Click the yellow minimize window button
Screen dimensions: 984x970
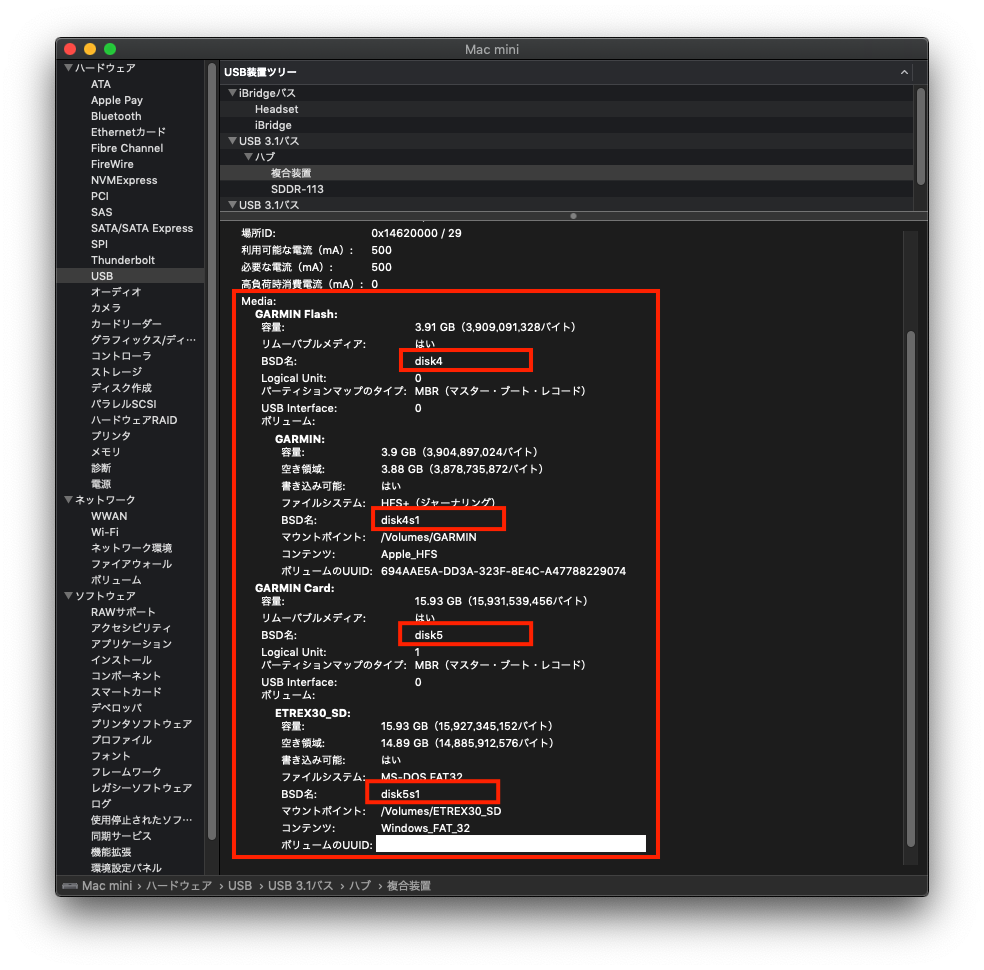[x=90, y=49]
